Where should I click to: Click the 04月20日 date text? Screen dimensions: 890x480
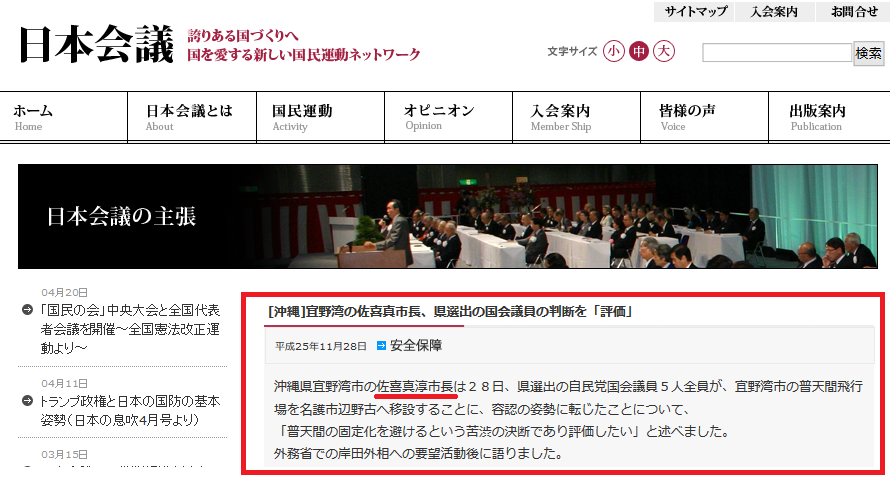pyautogui.click(x=64, y=292)
